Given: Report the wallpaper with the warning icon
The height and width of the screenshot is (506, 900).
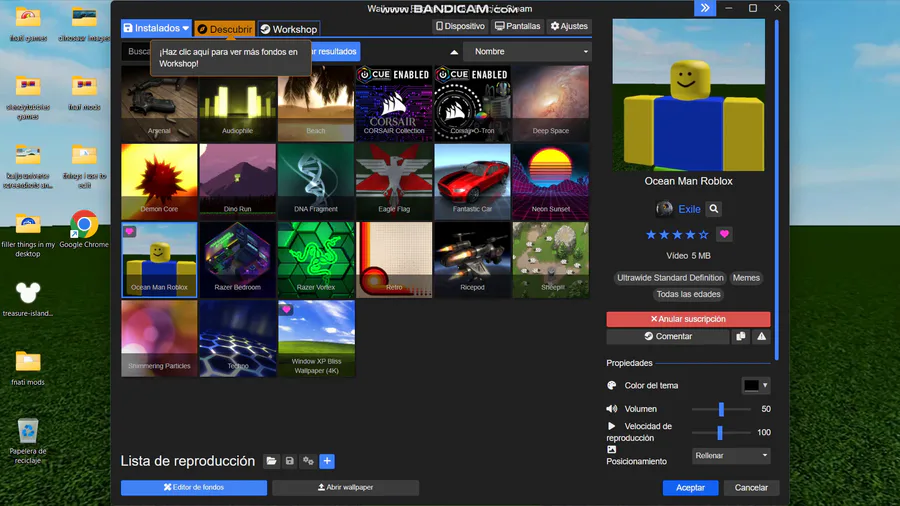Looking at the screenshot, I should [762, 336].
